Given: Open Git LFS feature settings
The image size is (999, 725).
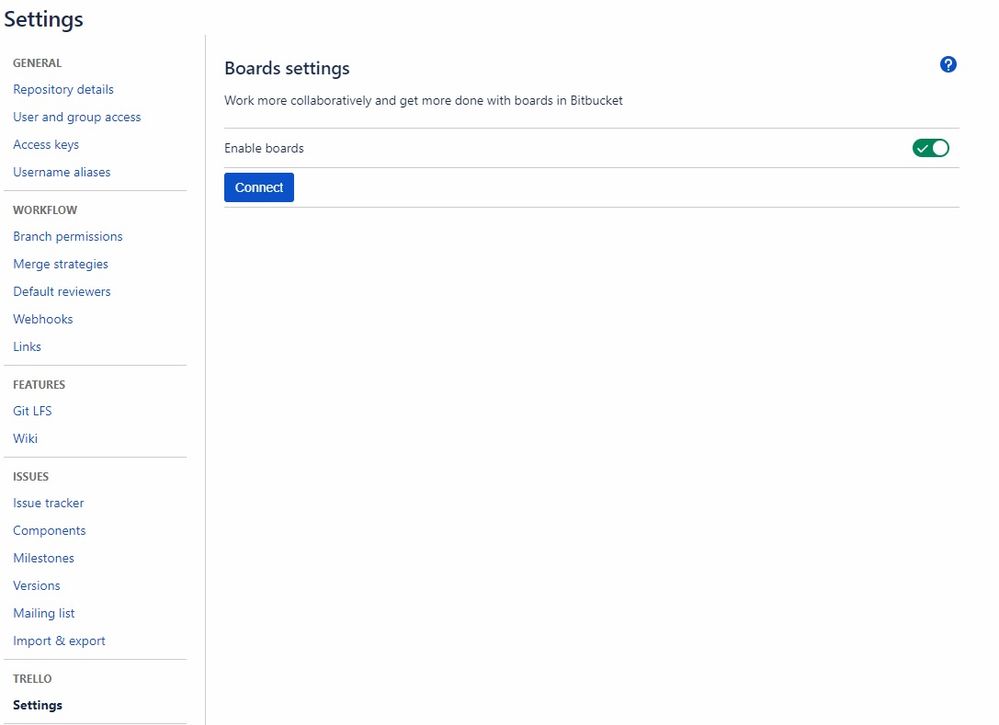Looking at the screenshot, I should click(x=32, y=411).
